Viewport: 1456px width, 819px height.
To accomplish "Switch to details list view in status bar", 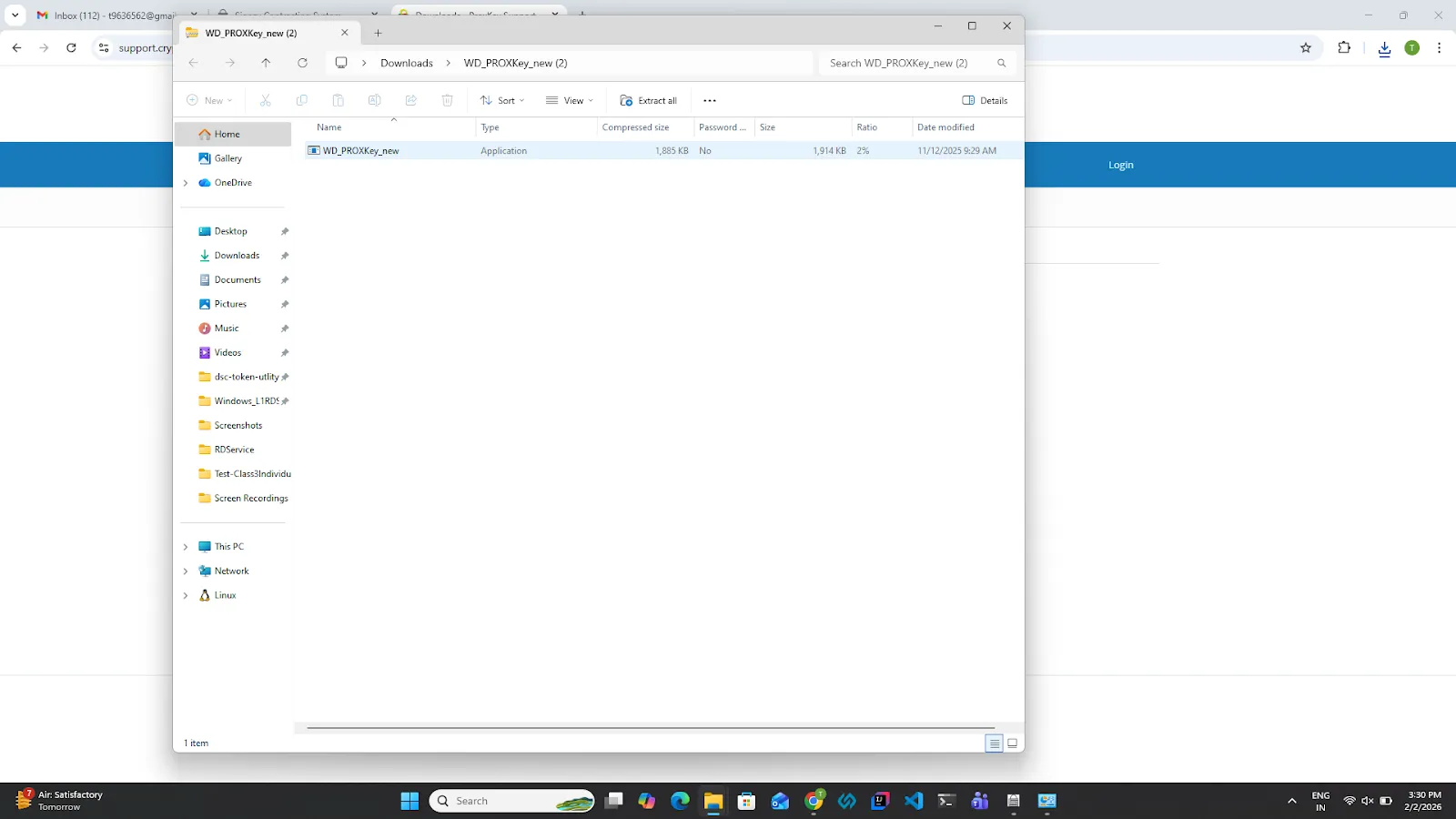I will pyautogui.click(x=994, y=743).
